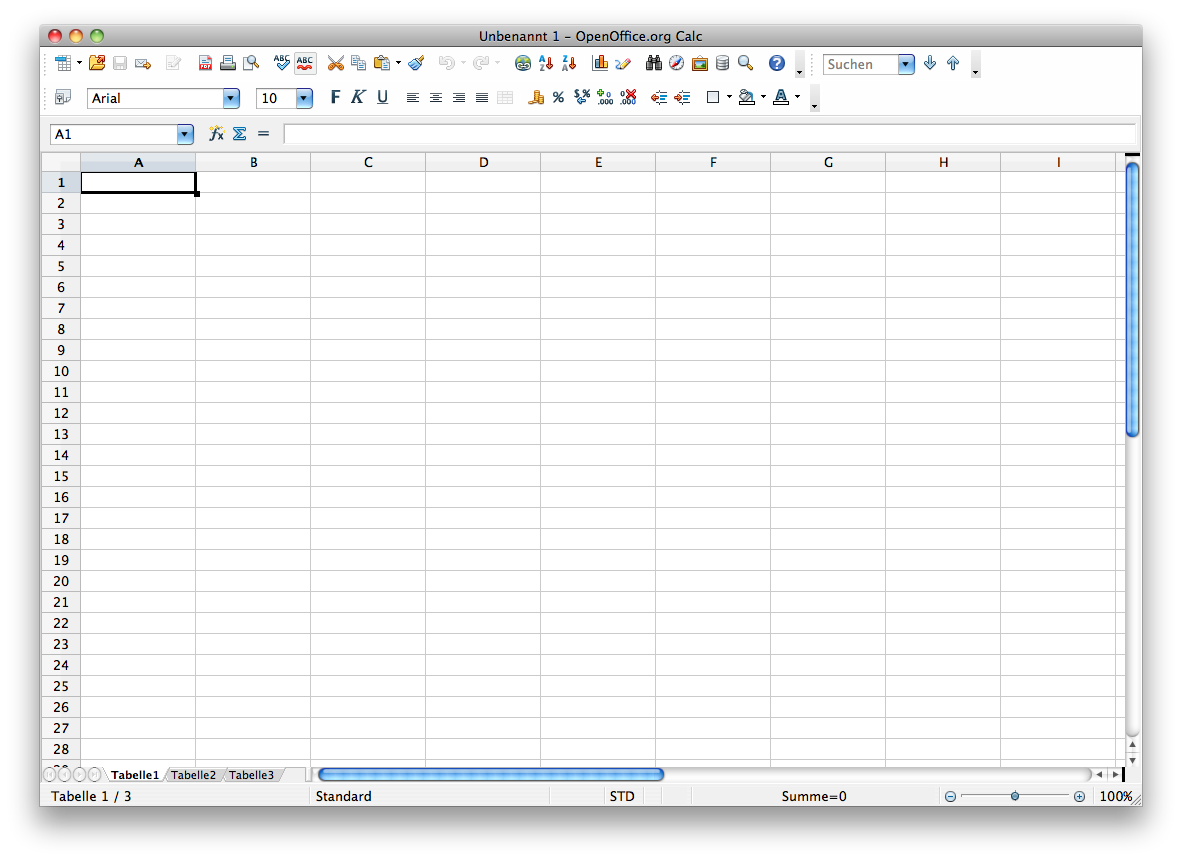Switch to sheet Tabelle2
This screenshot has width=1182, height=861.
coord(194,774)
